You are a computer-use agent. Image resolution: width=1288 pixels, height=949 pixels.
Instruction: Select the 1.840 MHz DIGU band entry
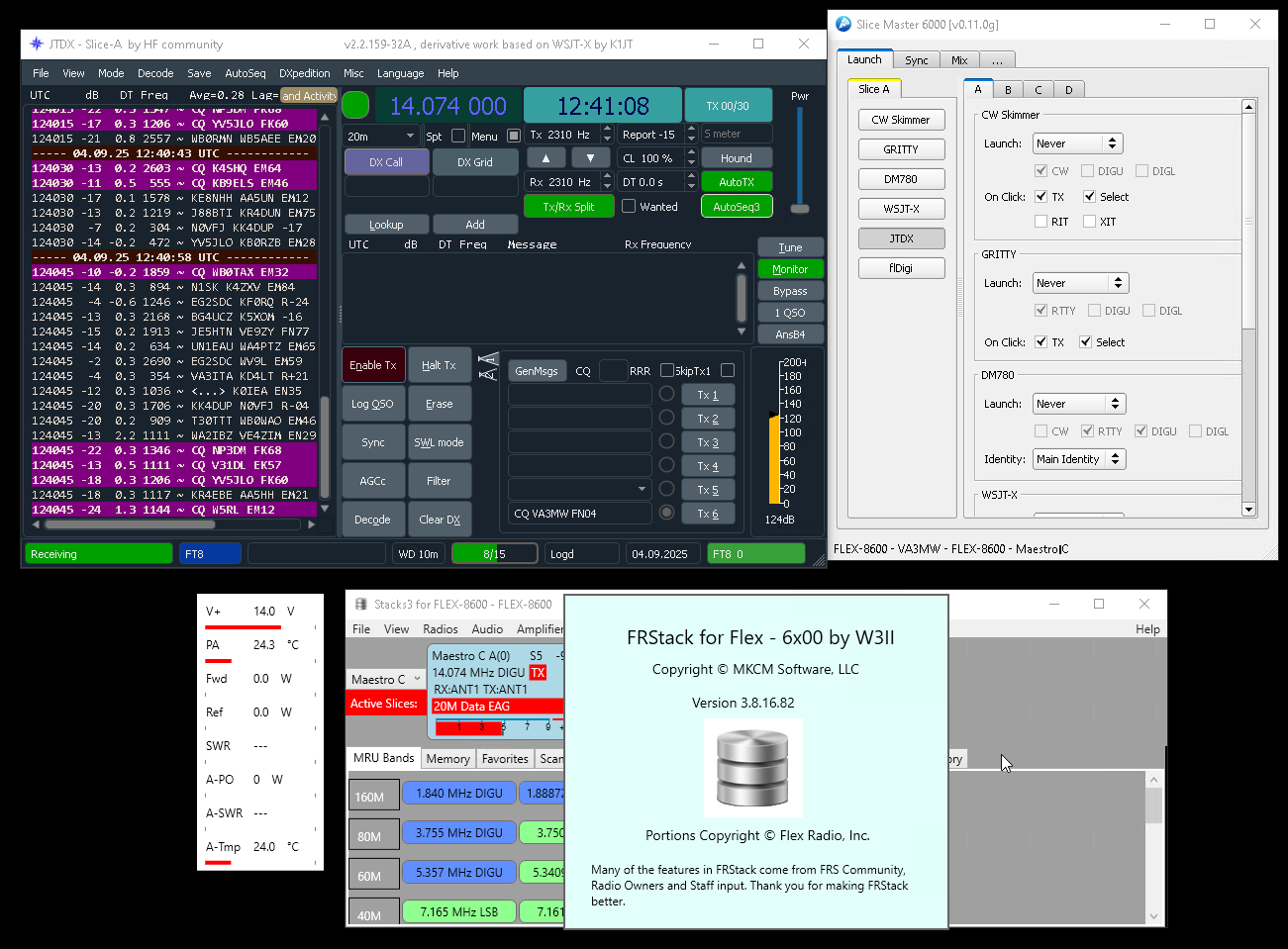click(x=459, y=793)
